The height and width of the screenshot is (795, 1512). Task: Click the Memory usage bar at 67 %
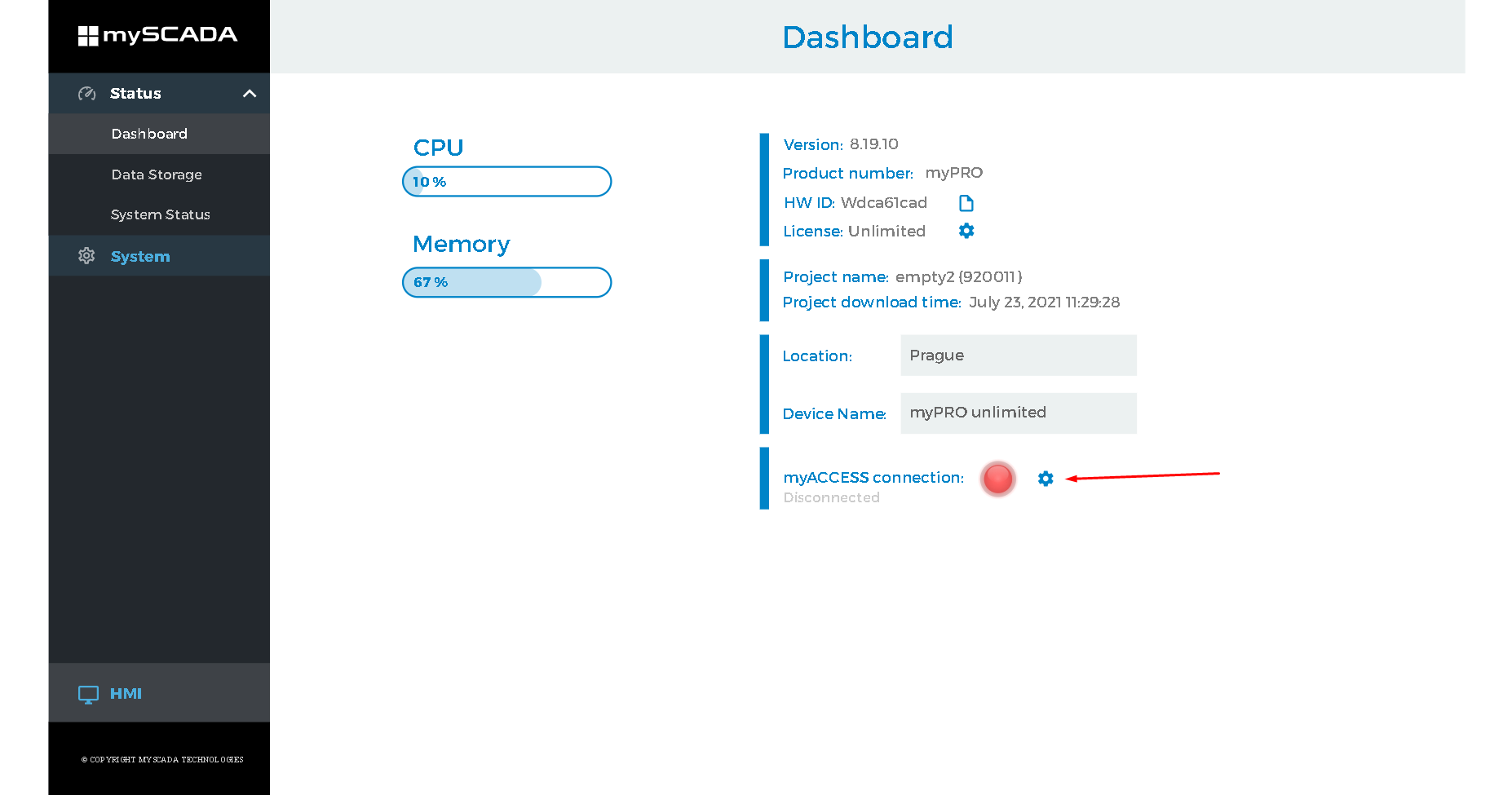pos(506,282)
